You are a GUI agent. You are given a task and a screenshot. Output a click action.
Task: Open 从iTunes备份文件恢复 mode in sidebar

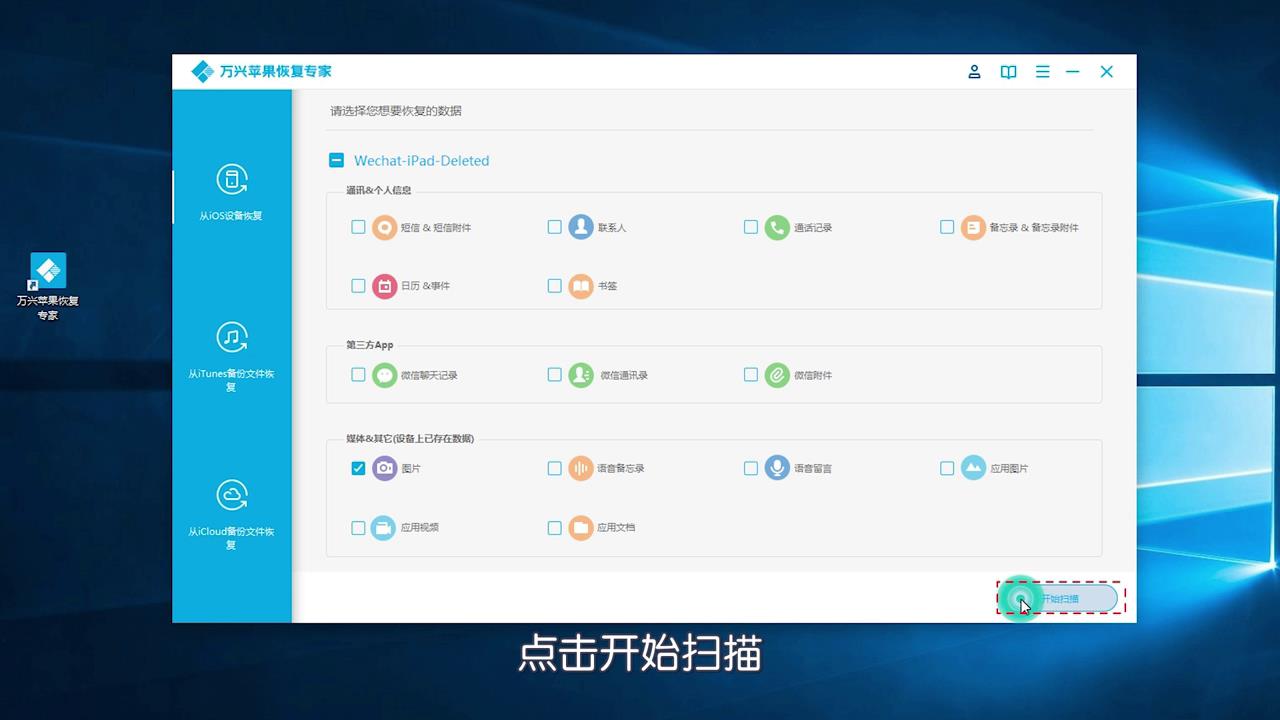pyautogui.click(x=231, y=337)
